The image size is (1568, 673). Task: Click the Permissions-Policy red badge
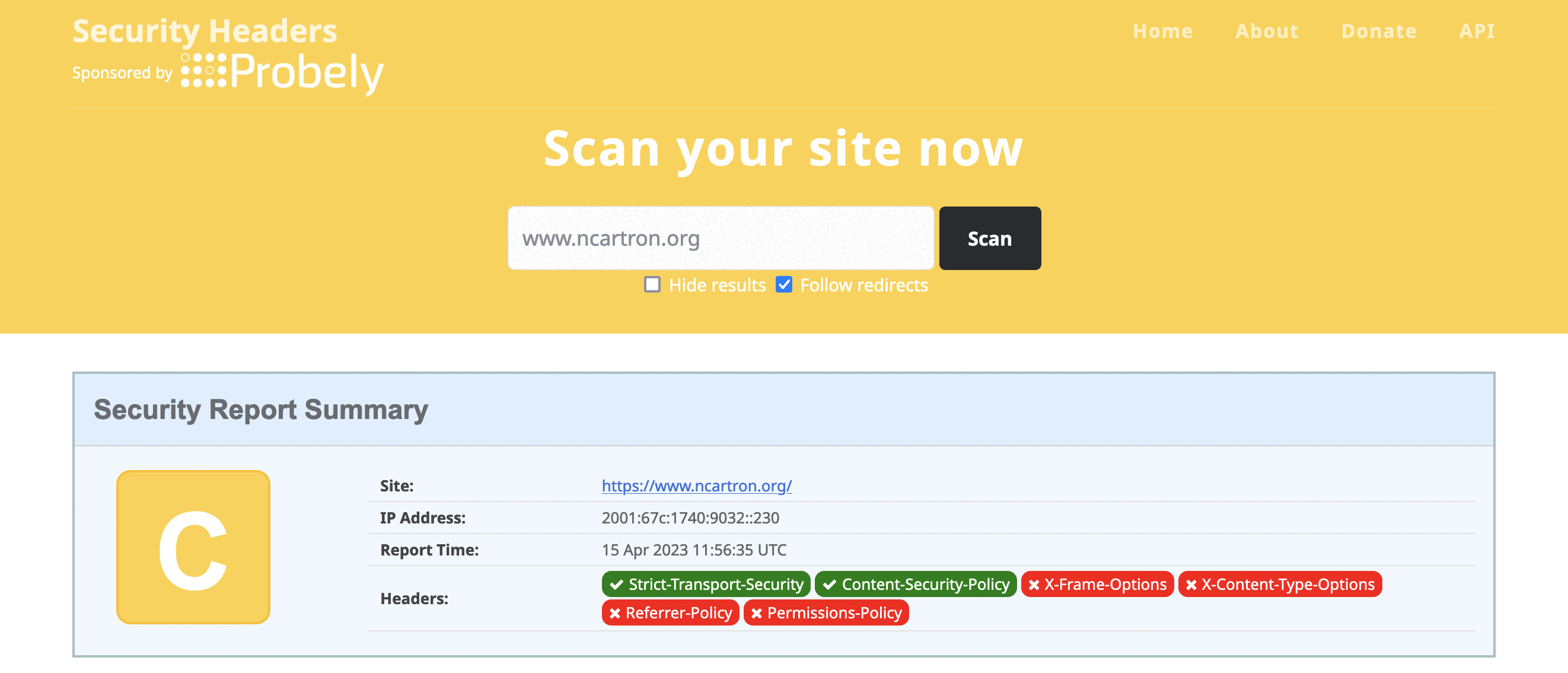(826, 612)
